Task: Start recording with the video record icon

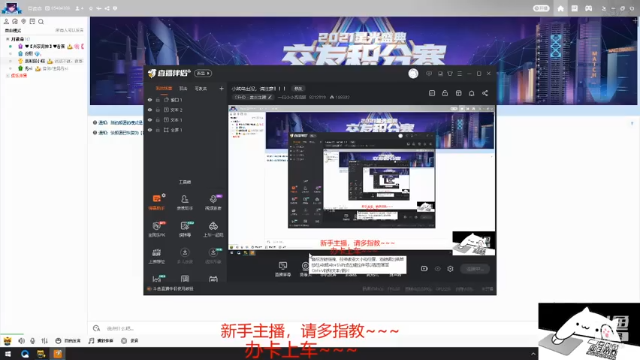Action: (x=424, y=269)
